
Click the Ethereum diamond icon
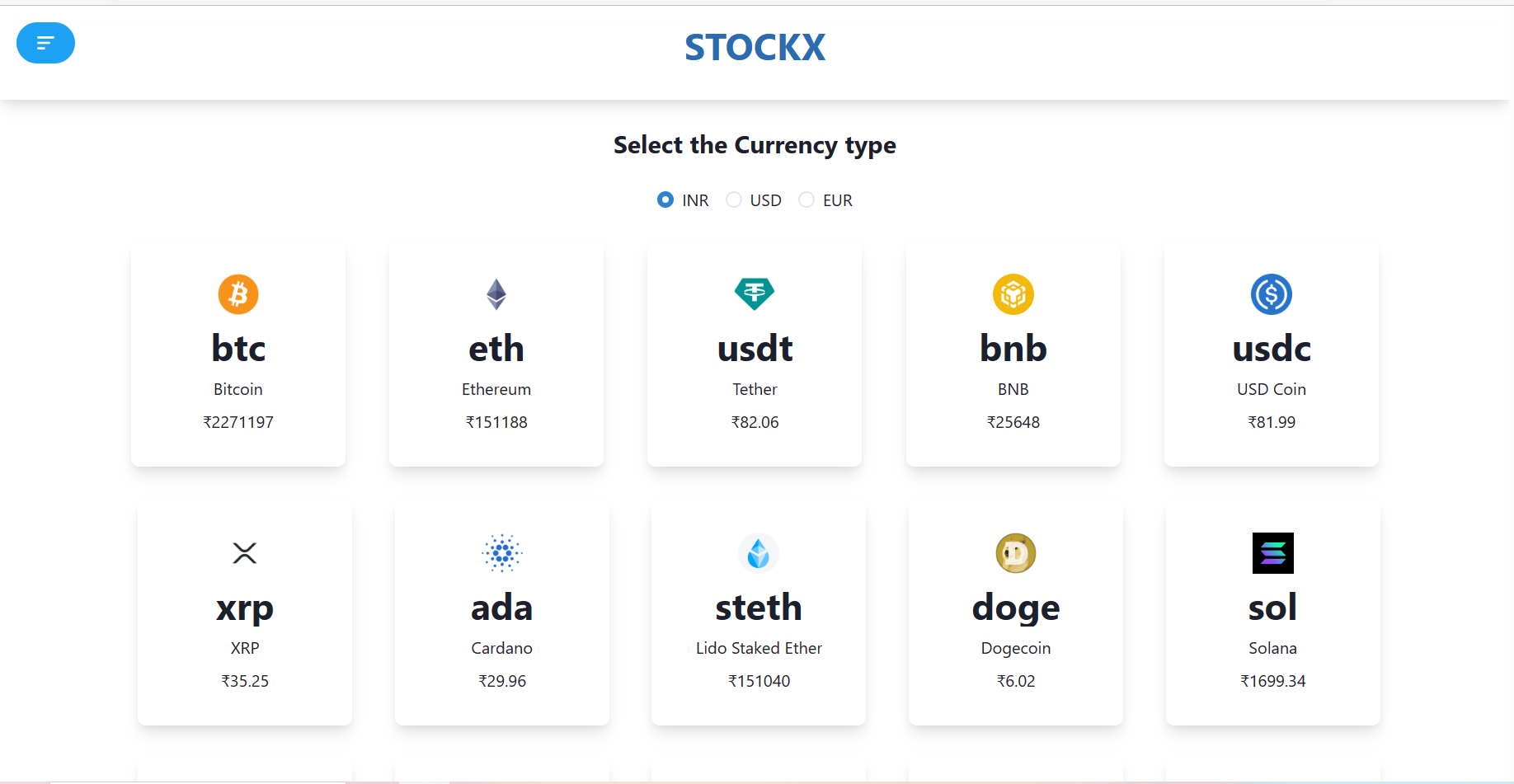coord(496,294)
